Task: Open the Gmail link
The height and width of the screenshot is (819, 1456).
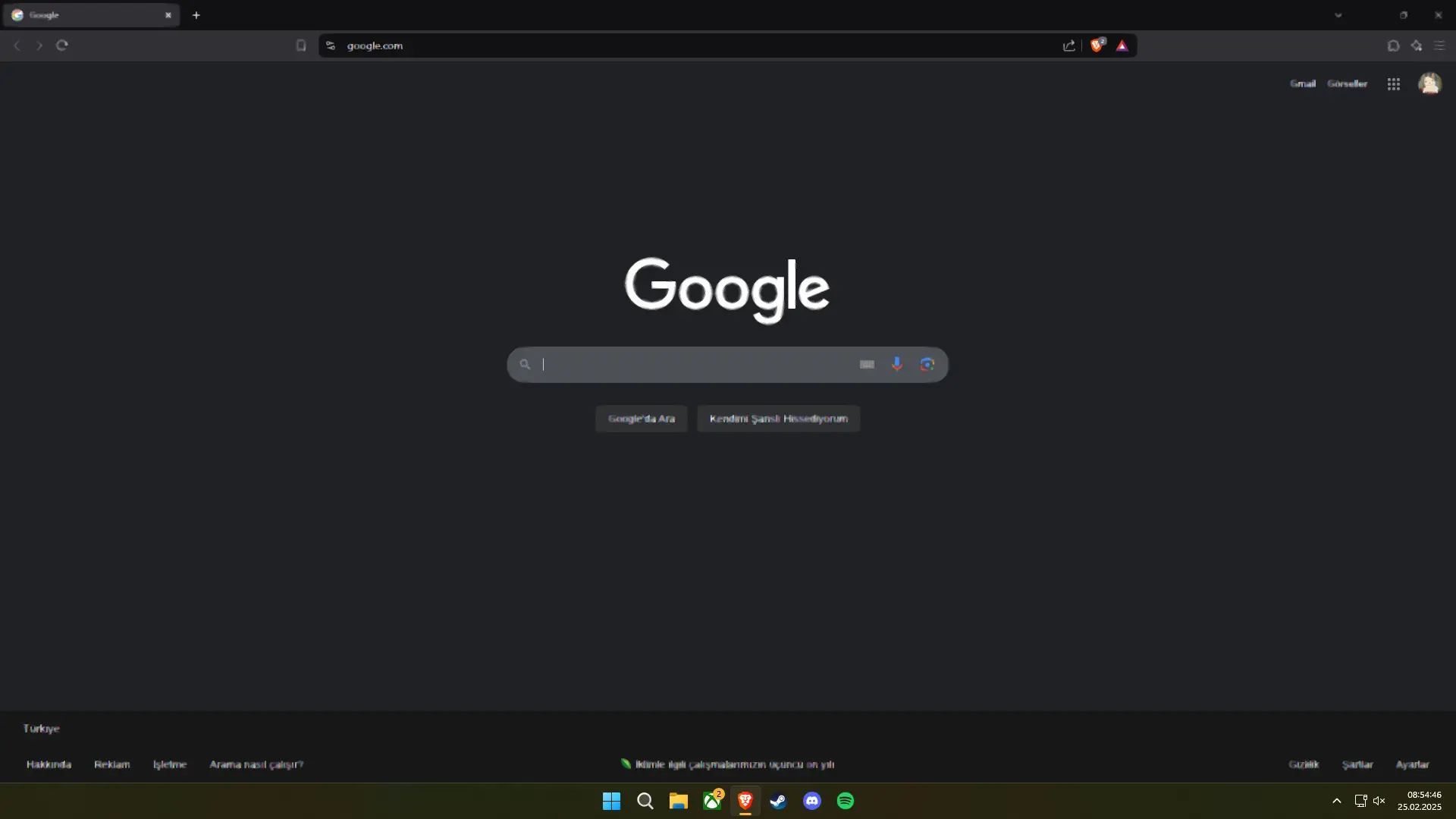Action: click(1303, 84)
